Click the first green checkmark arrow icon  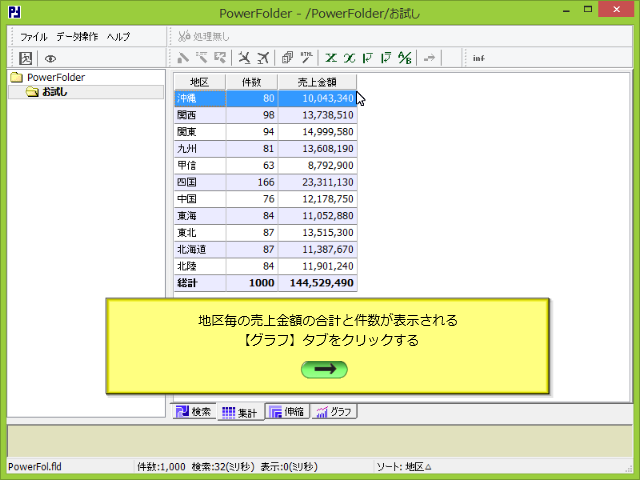point(368,58)
